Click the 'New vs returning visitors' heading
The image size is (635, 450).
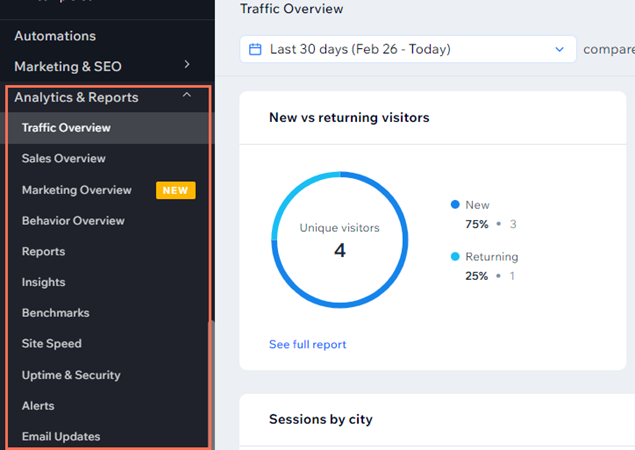coord(349,117)
